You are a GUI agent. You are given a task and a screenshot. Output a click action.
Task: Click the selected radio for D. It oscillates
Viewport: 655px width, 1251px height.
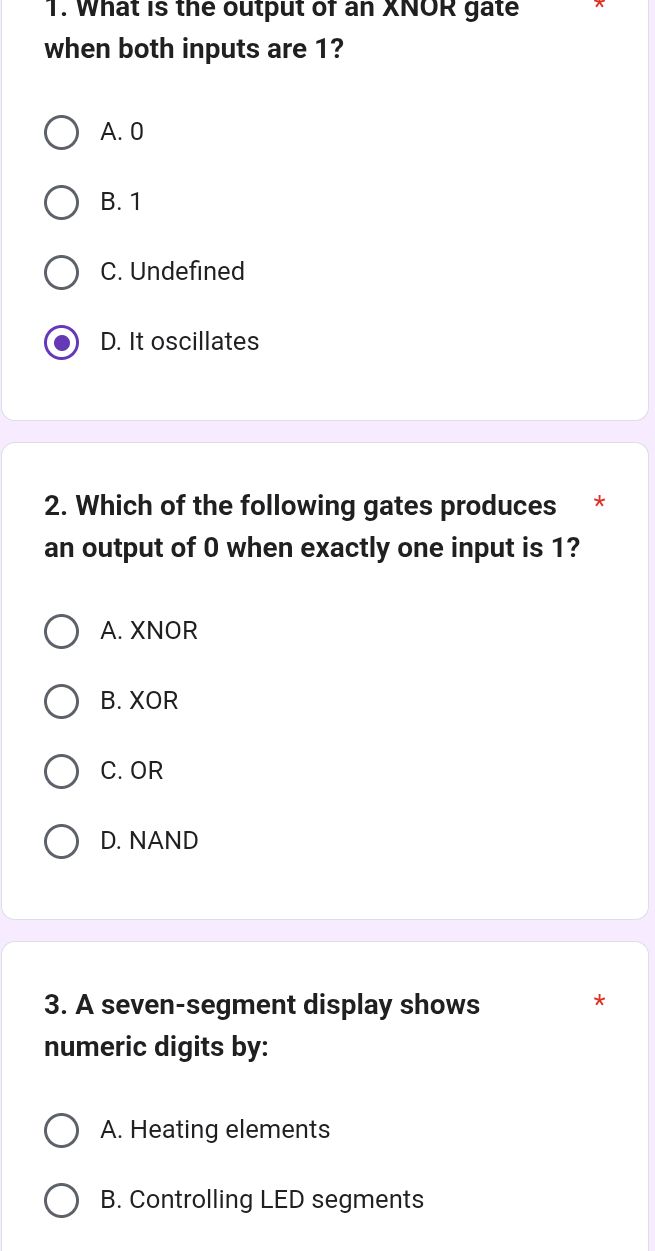pyautogui.click(x=61, y=342)
